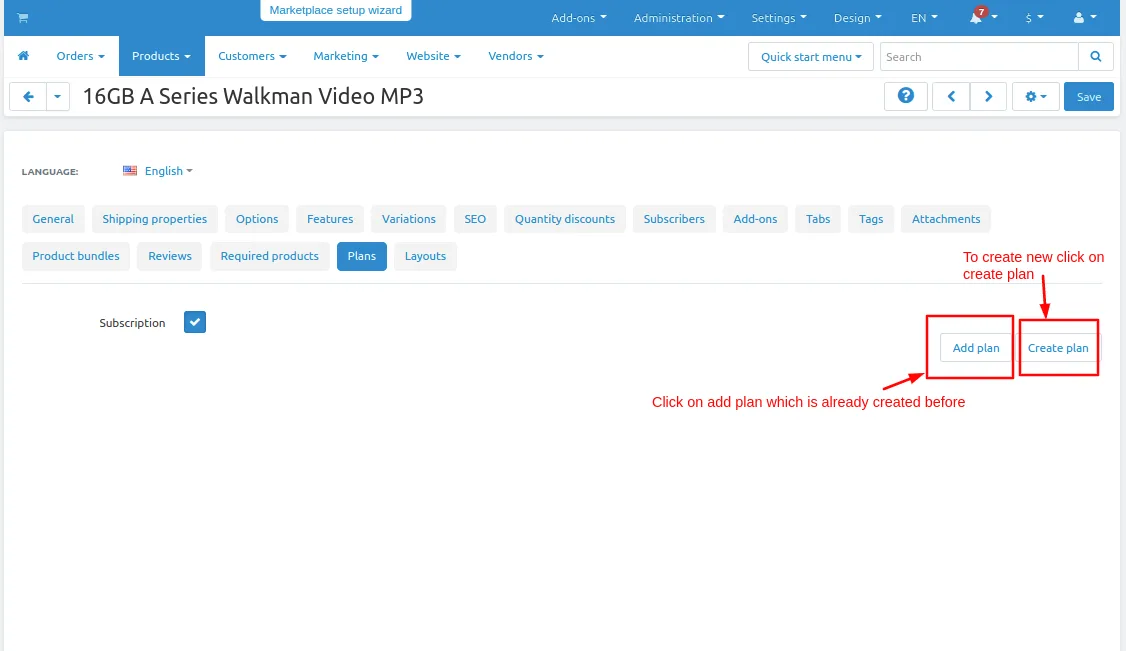Switch to the Product bundles tab

[x=76, y=256]
